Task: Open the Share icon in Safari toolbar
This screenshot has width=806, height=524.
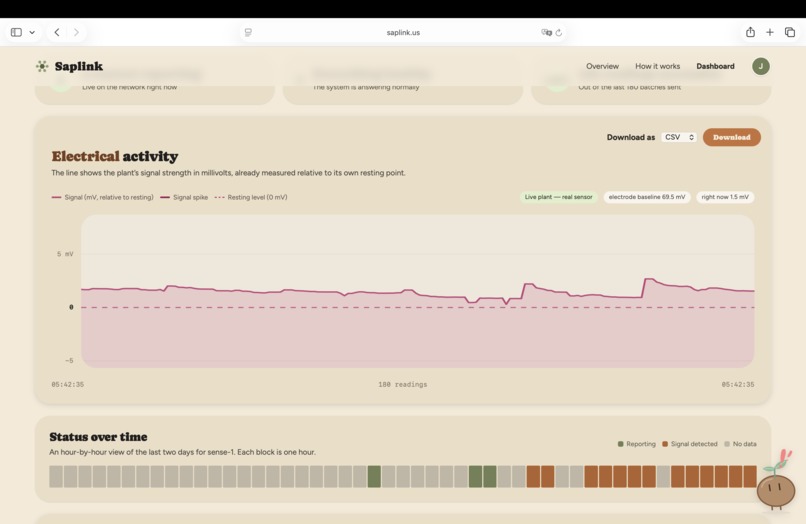Action: [750, 32]
